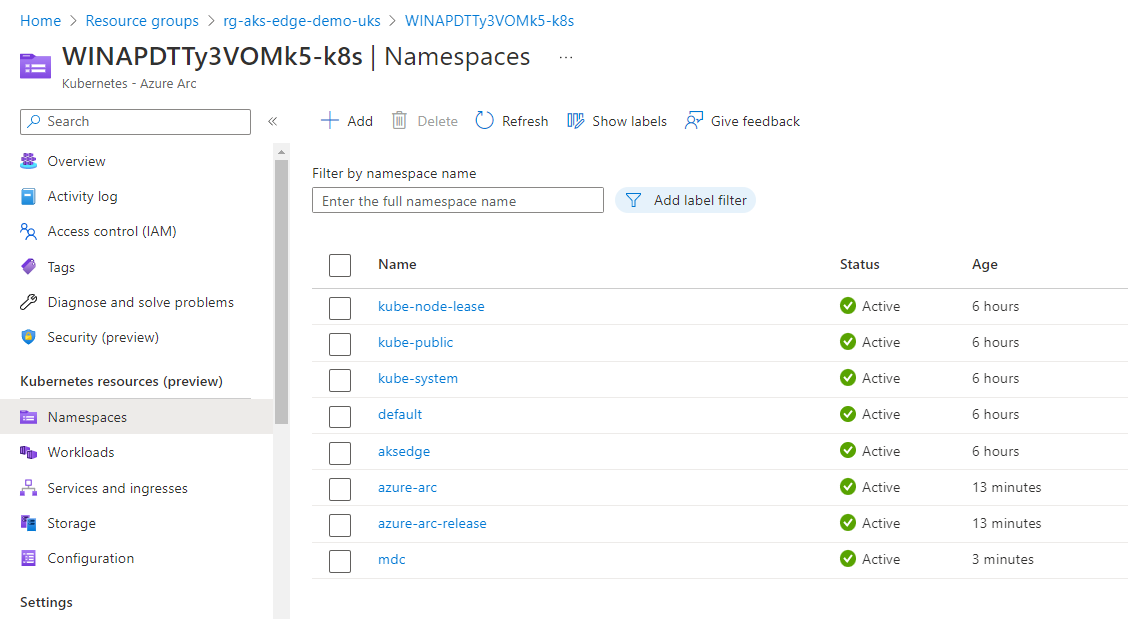Open the kube-node-lease namespace link

pyautogui.click(x=431, y=306)
